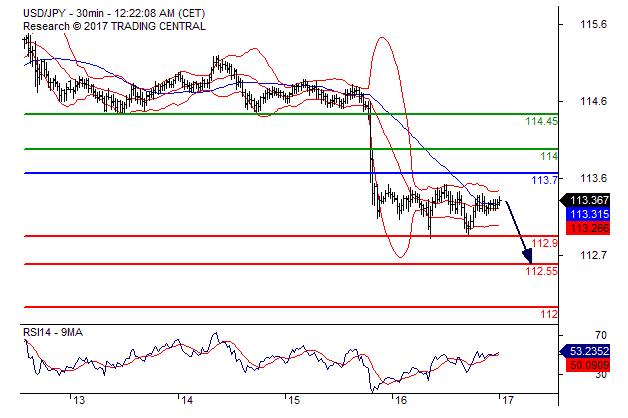Click the green 114.45 resistance label
Screen dimensions: 628x418
coord(541,121)
